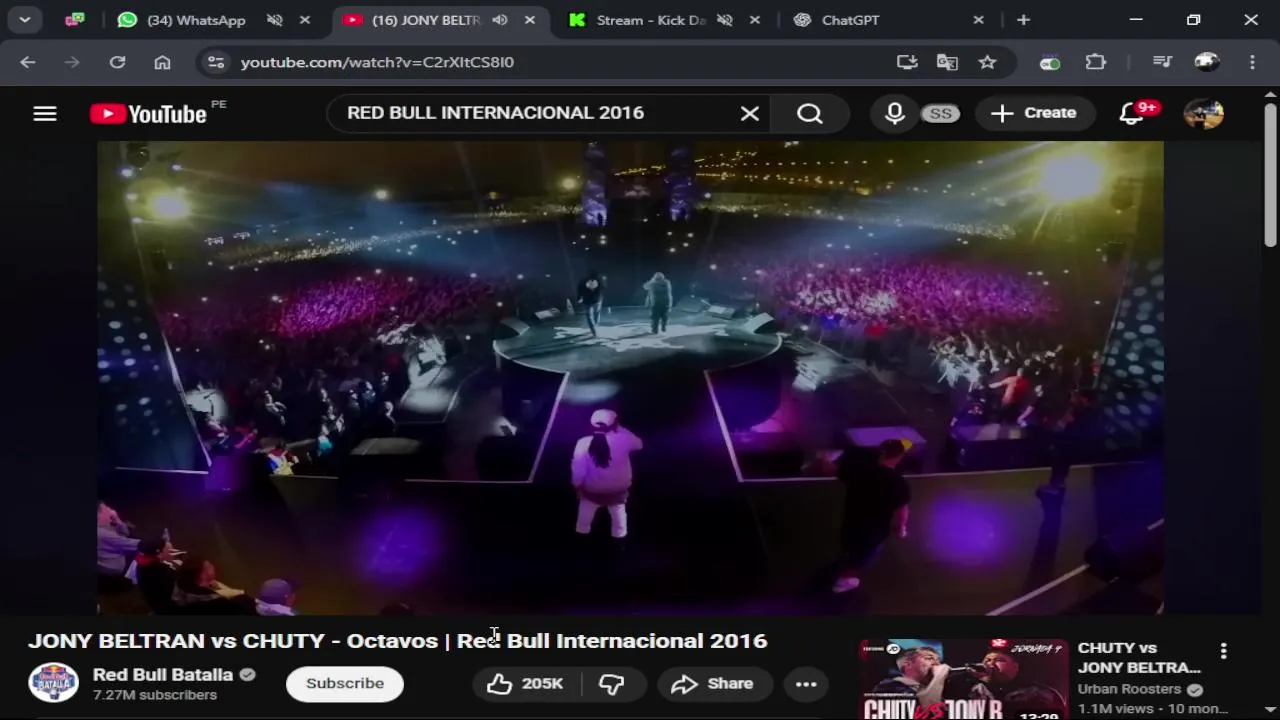Go to the browser home page
1280x720 pixels.
[x=162, y=62]
